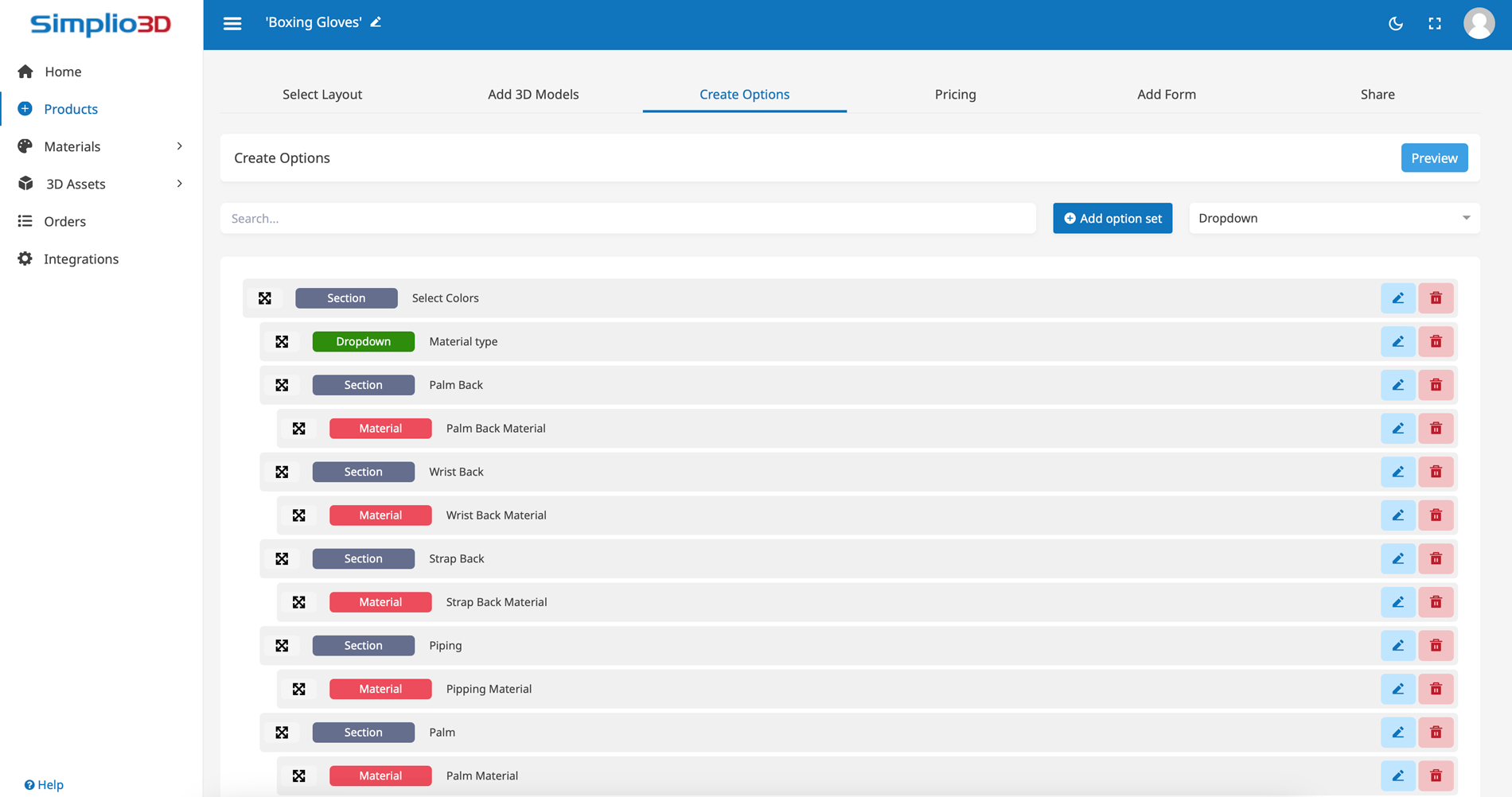Go to the Add 3D Models tab

pos(533,94)
